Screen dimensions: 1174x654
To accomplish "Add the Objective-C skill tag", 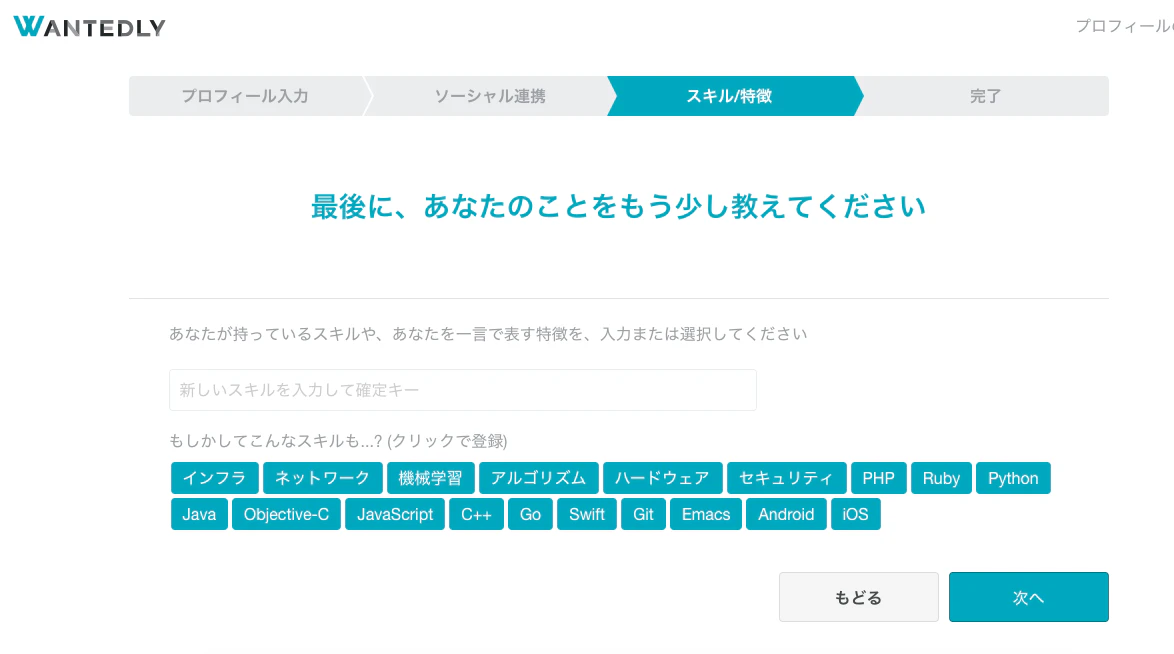I will [x=286, y=514].
